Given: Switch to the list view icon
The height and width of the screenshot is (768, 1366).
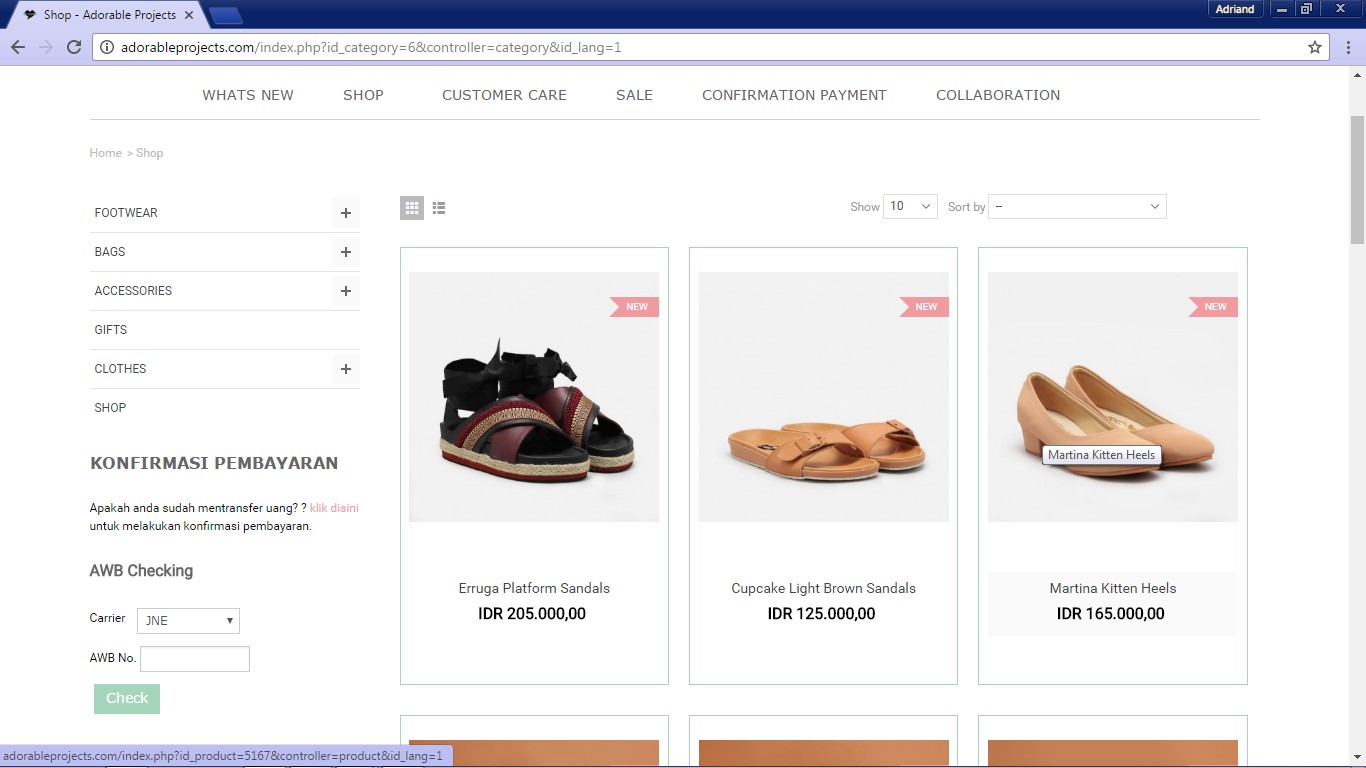Looking at the screenshot, I should (x=438, y=207).
